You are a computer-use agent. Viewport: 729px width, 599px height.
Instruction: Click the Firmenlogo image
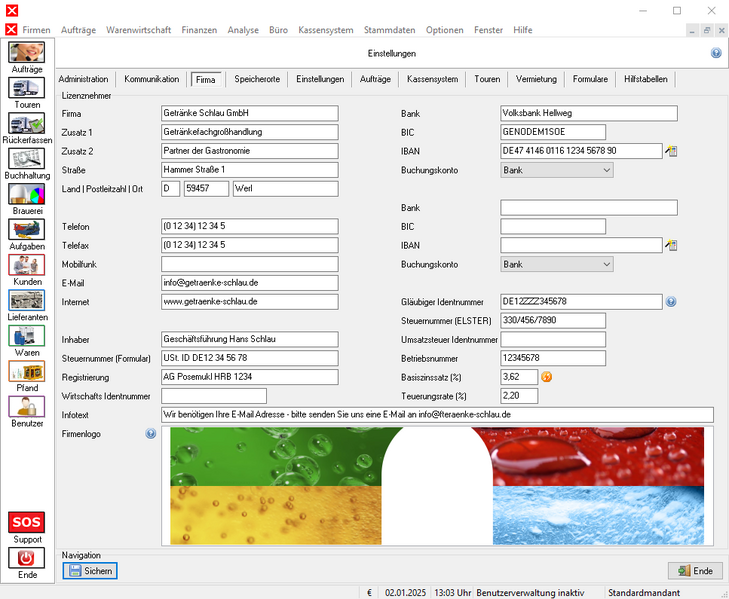pos(437,486)
